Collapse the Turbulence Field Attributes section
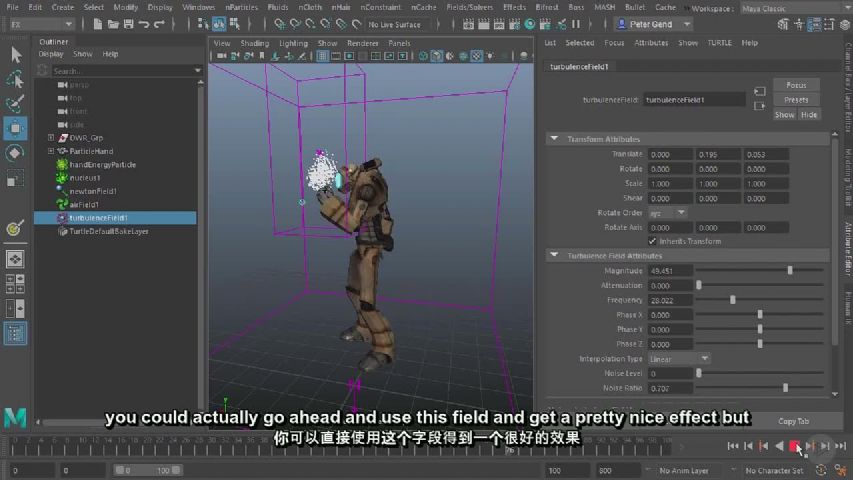853x480 pixels. coord(554,255)
